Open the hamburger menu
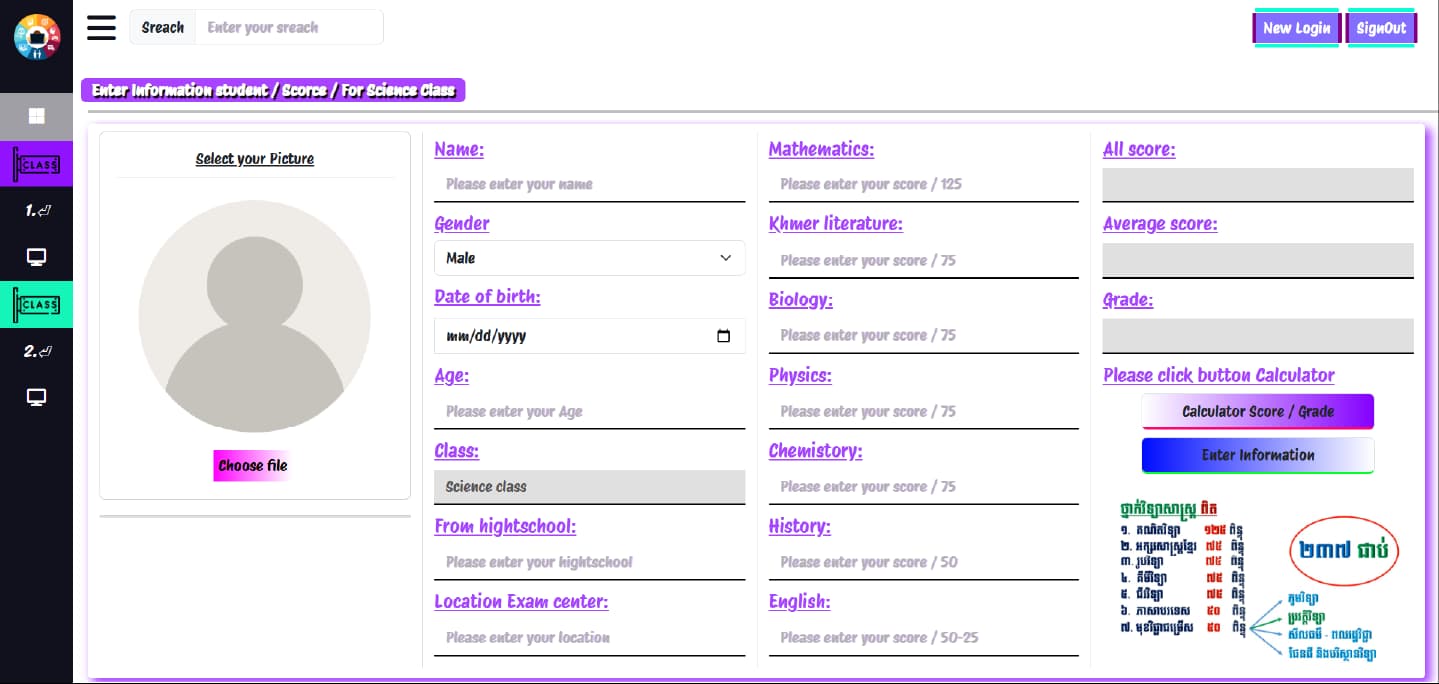The width and height of the screenshot is (1439, 684). [x=101, y=28]
